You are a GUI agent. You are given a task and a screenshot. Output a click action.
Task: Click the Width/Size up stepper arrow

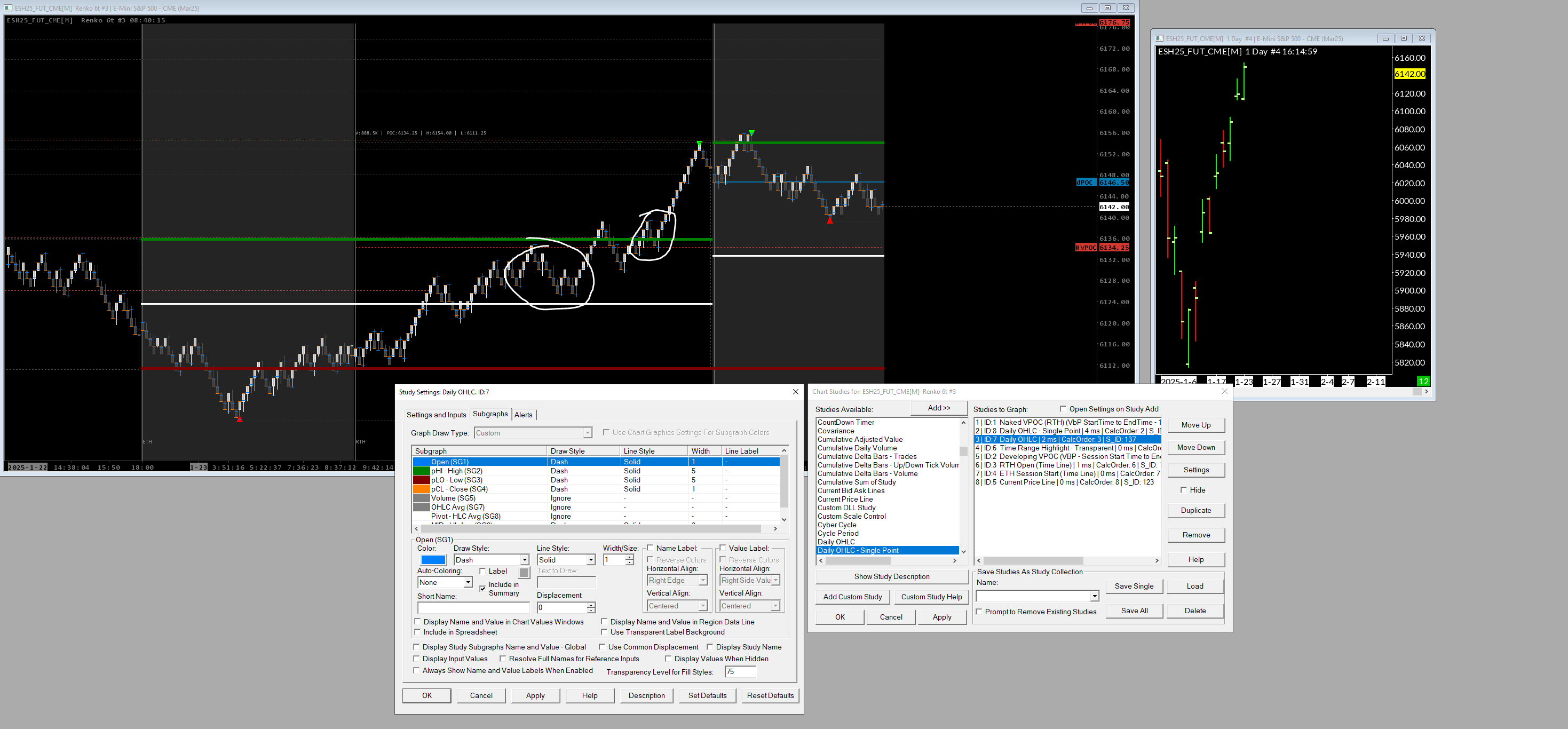coord(629,557)
